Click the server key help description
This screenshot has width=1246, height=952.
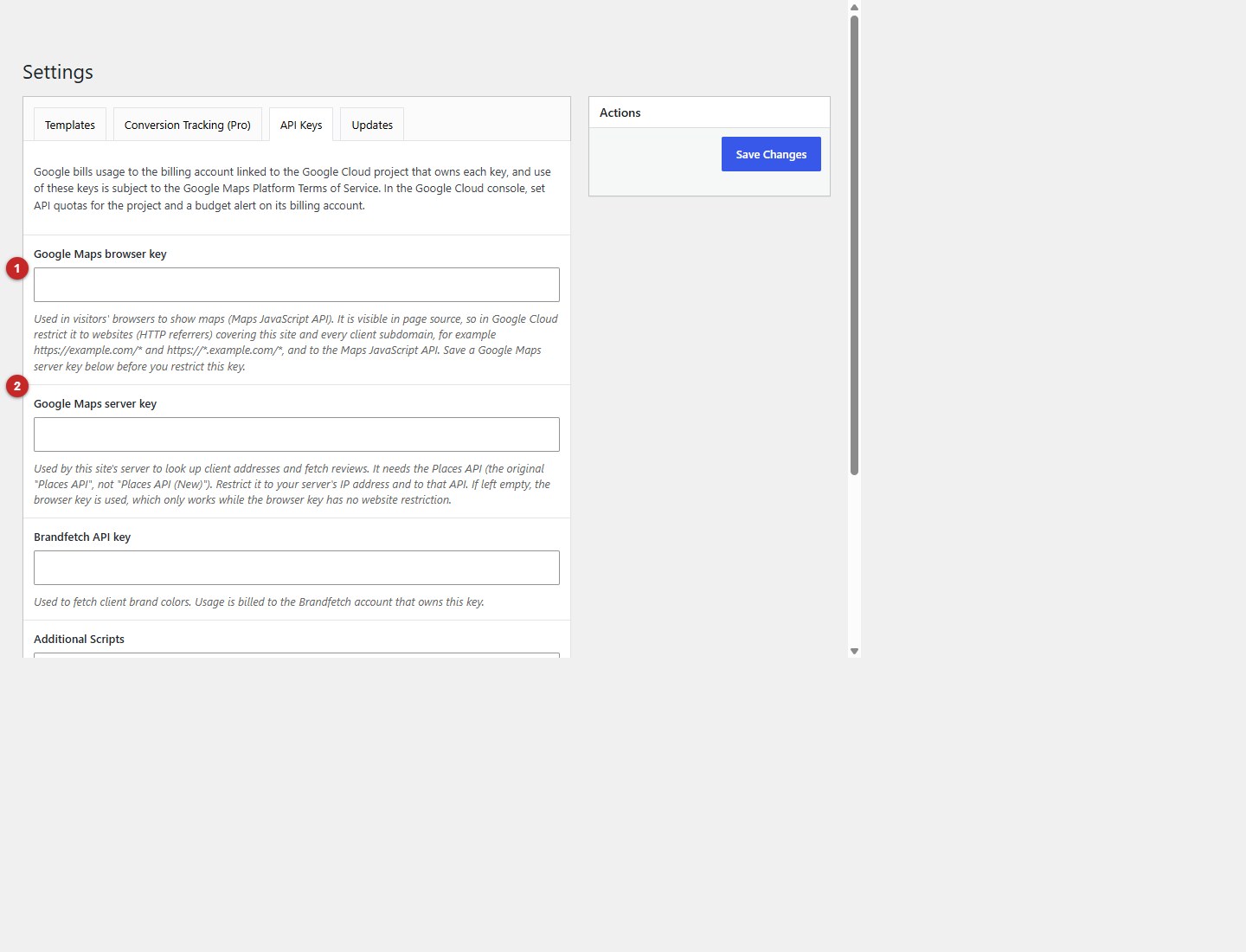pyautogui.click(x=292, y=484)
